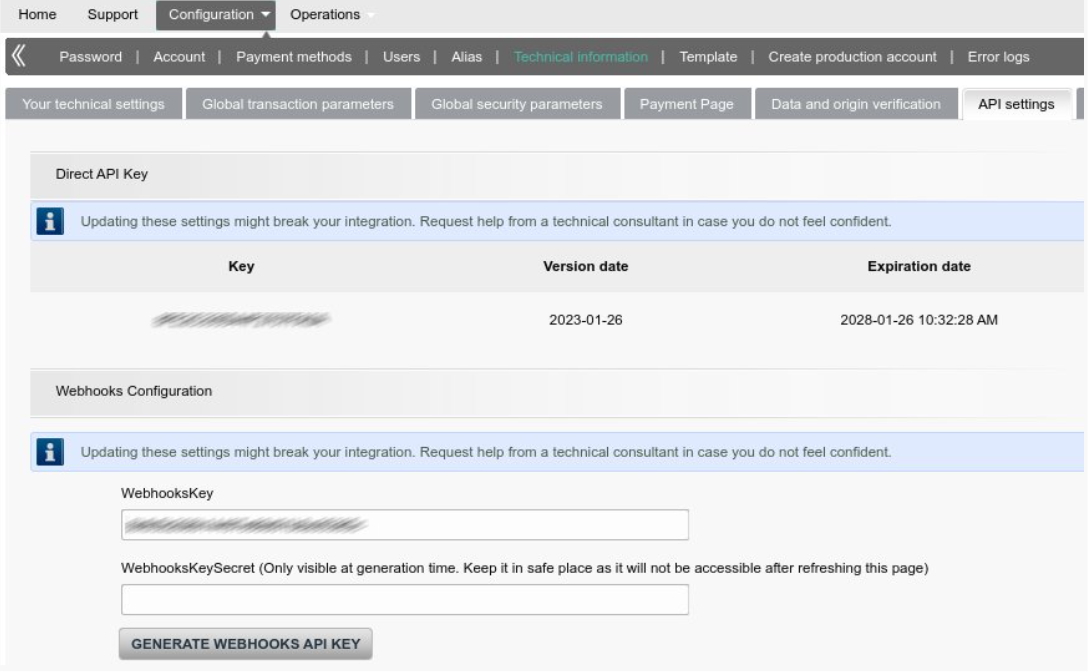Screen dimensions: 1088x672
Task: Focus the WebhooksKeySecret input field
Action: (405, 600)
